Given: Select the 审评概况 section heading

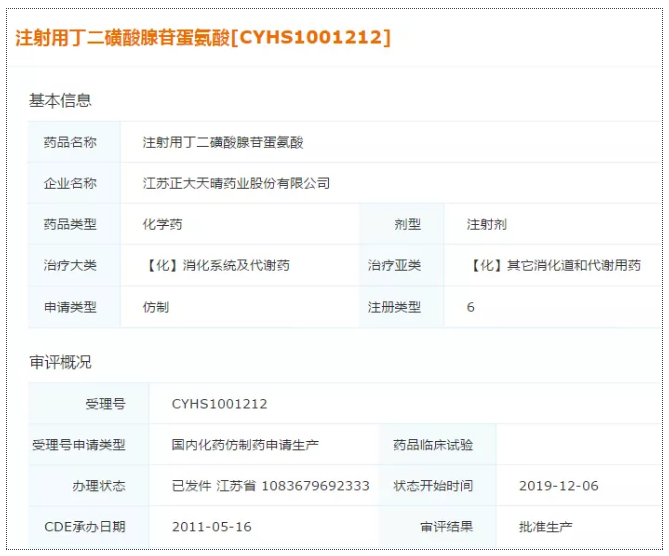Looking at the screenshot, I should click(60, 362).
